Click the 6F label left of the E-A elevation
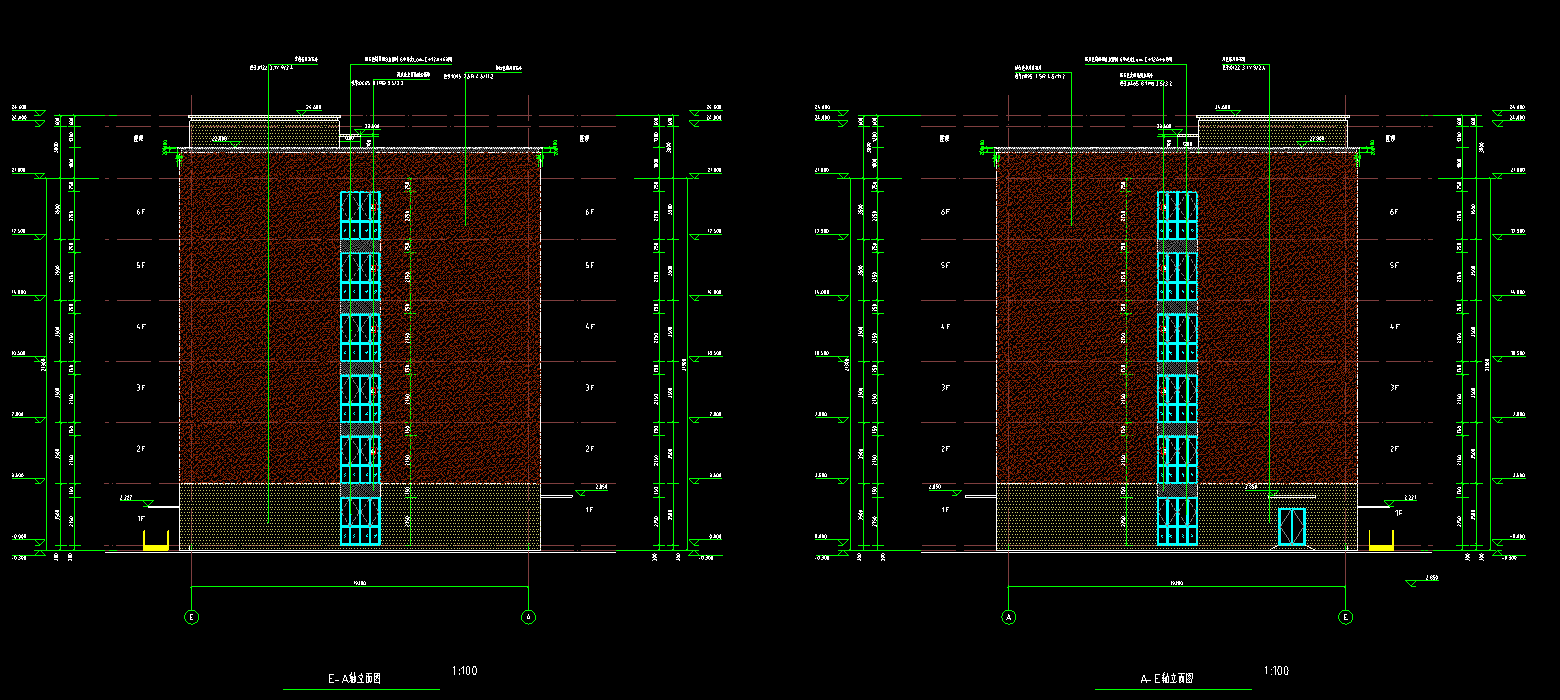 (x=141, y=212)
